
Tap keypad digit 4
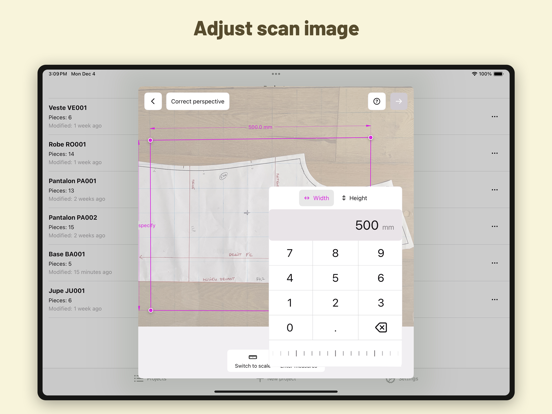[290, 278]
